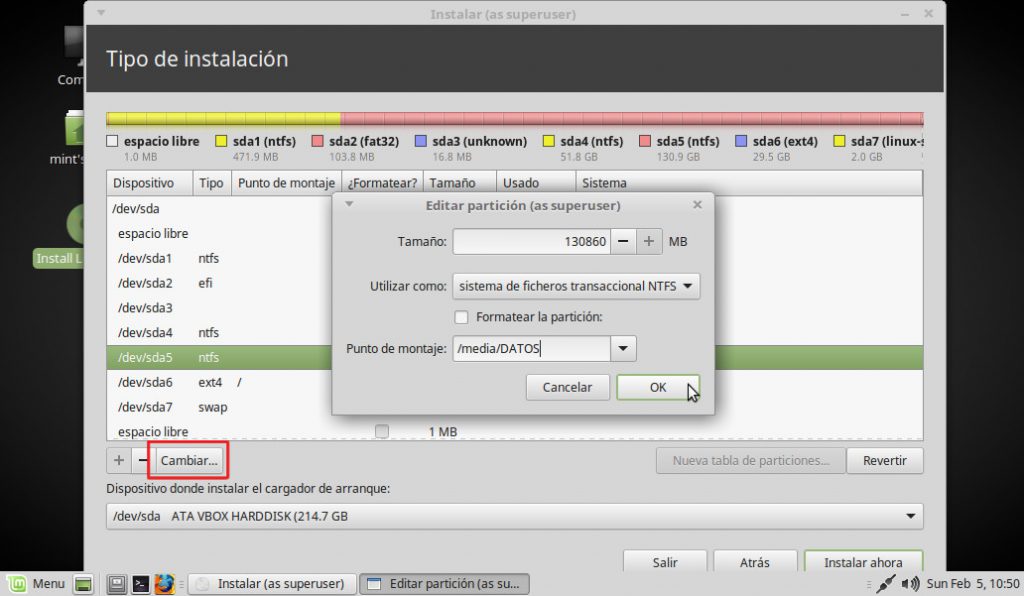
Task: Click the Mint Menu logo button
Action: [x=17, y=584]
